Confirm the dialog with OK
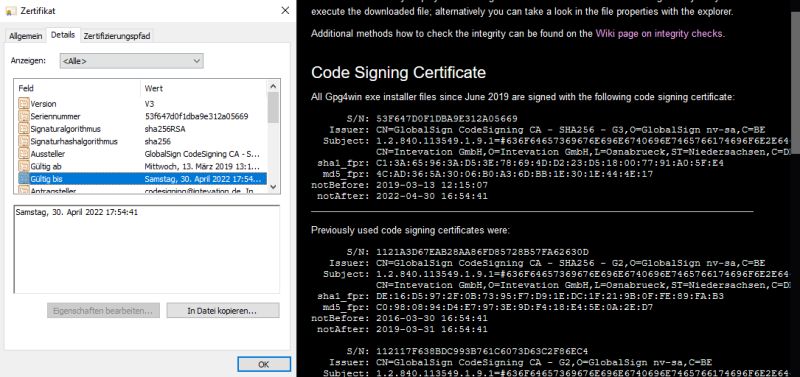 point(264,364)
